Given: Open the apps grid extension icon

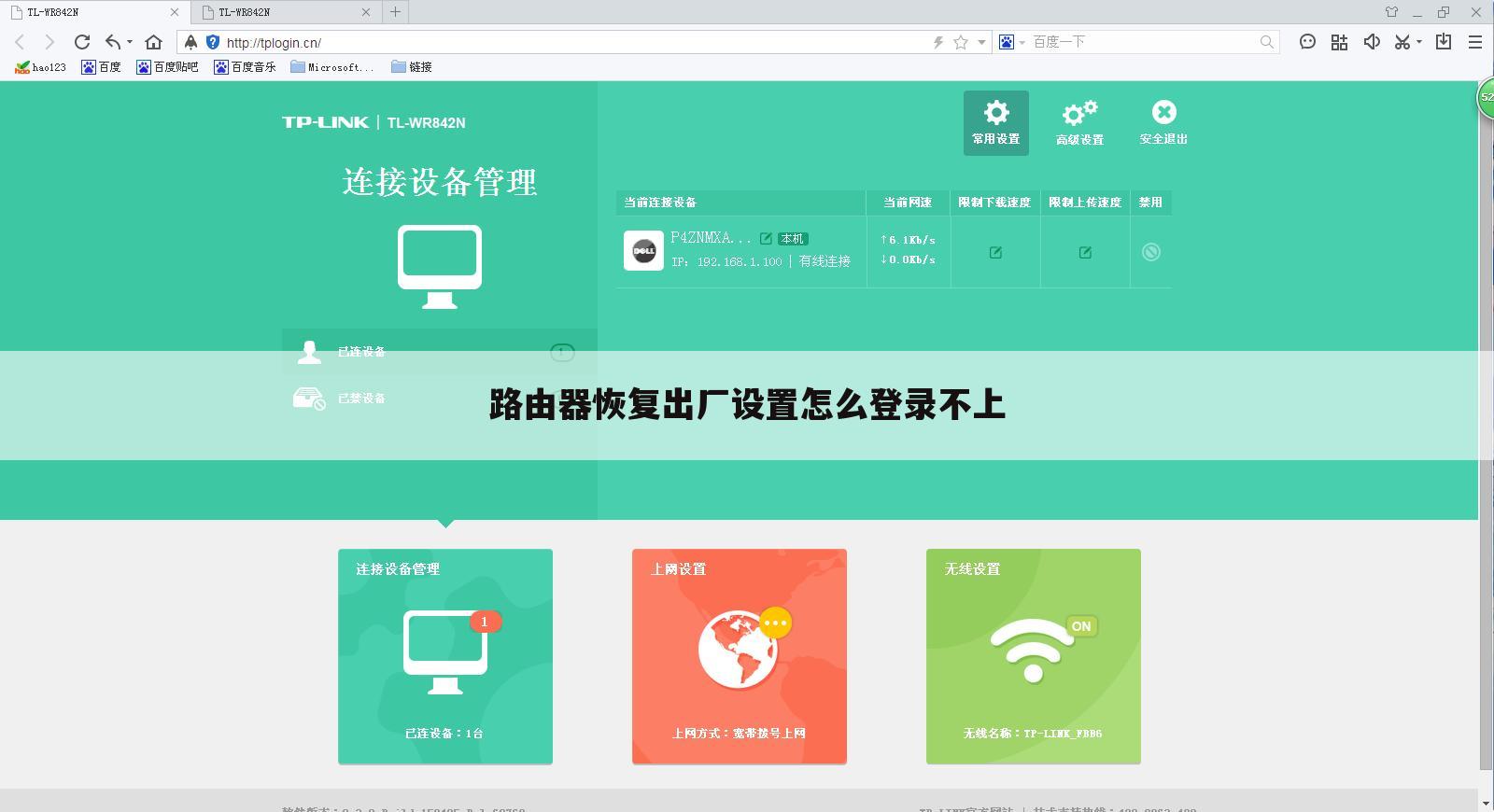Looking at the screenshot, I should pyautogui.click(x=1340, y=42).
